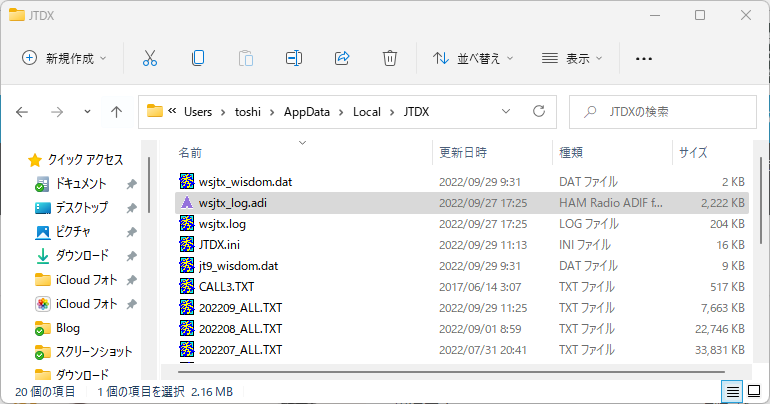Sort by 名前 column header
Viewport: 770px width, 404px height.
(x=190, y=153)
